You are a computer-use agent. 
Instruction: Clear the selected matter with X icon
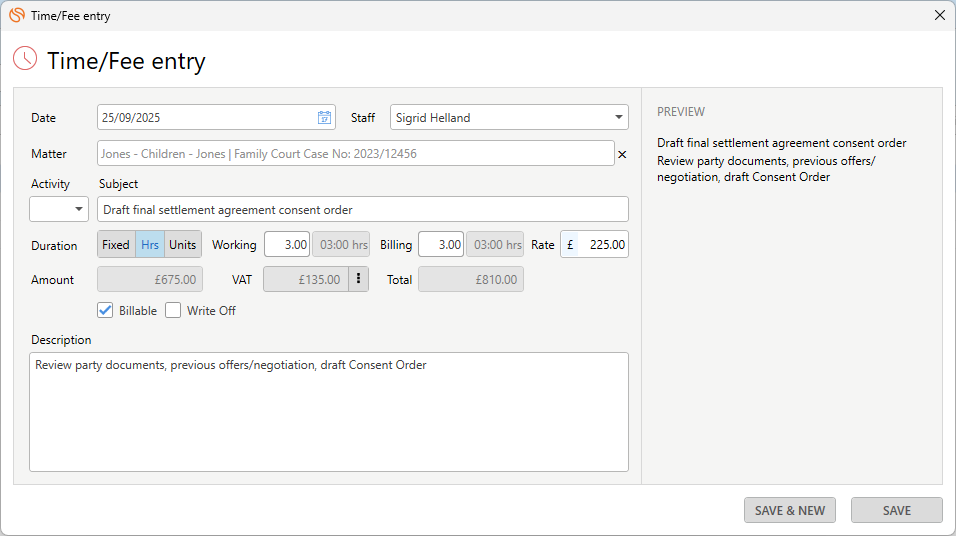622,154
